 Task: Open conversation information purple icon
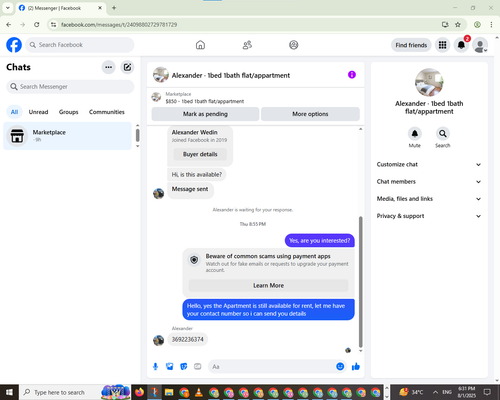pos(352,75)
